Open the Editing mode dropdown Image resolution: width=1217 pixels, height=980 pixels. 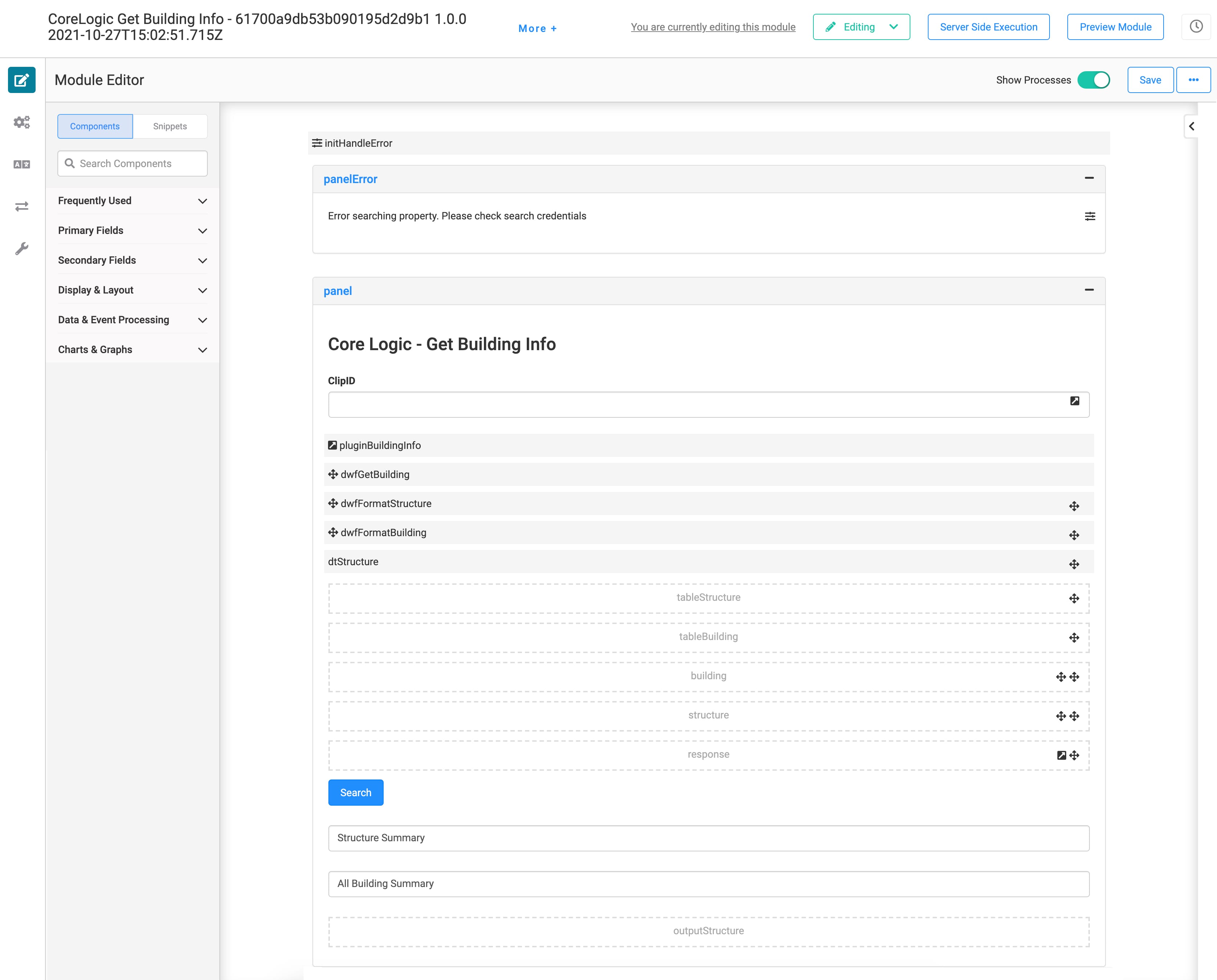tap(861, 27)
